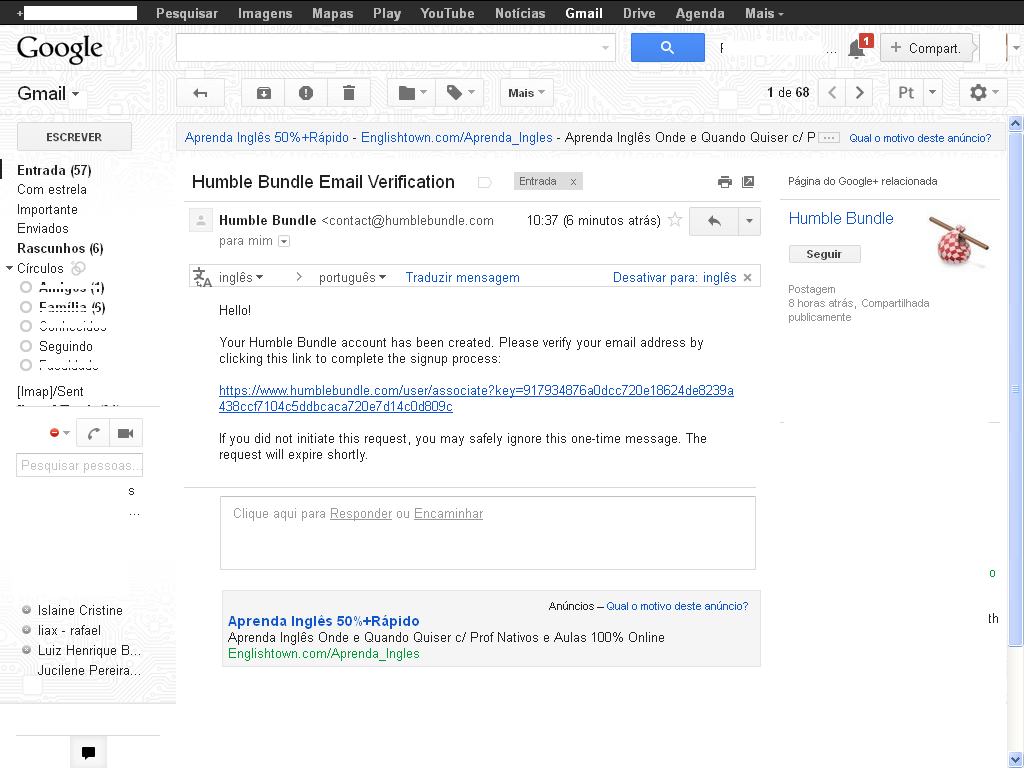Open the Humble Bundle verification link
The width and height of the screenshot is (1024, 768).
476,398
